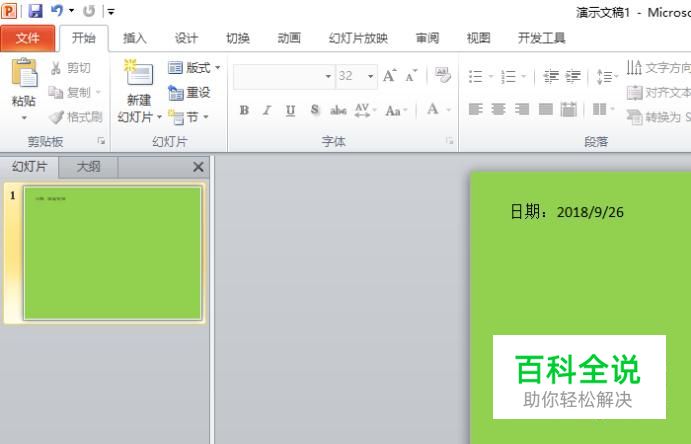Click the decrease list level icon
Screen dimensions: 691x444
(x=550, y=77)
